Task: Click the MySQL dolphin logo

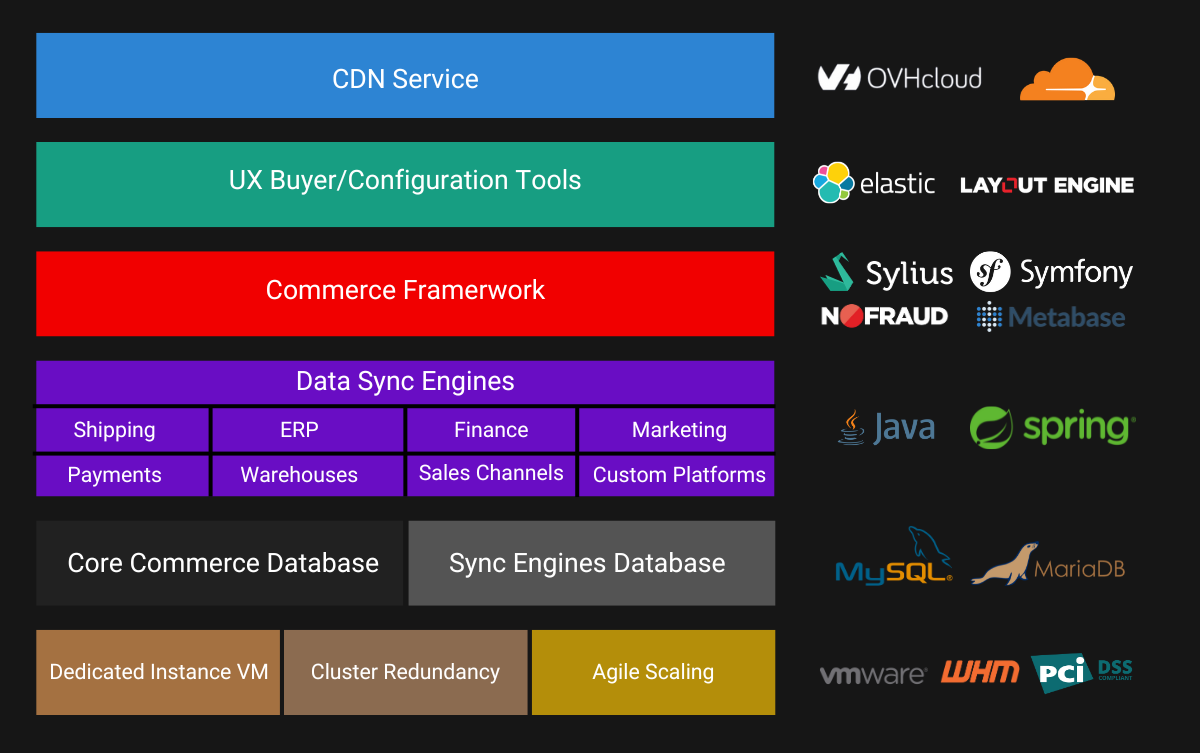Action: [893, 555]
